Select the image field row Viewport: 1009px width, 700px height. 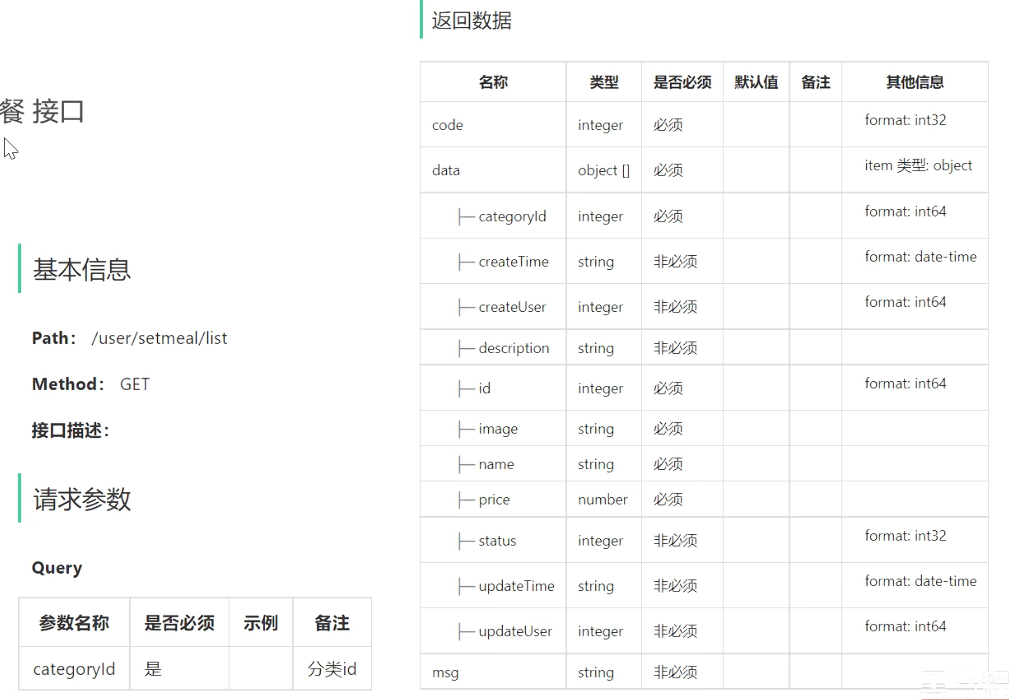(498, 429)
